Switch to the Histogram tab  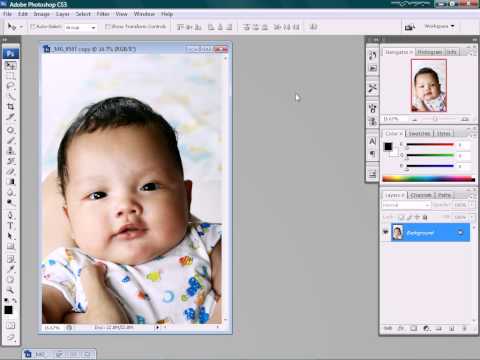point(429,52)
